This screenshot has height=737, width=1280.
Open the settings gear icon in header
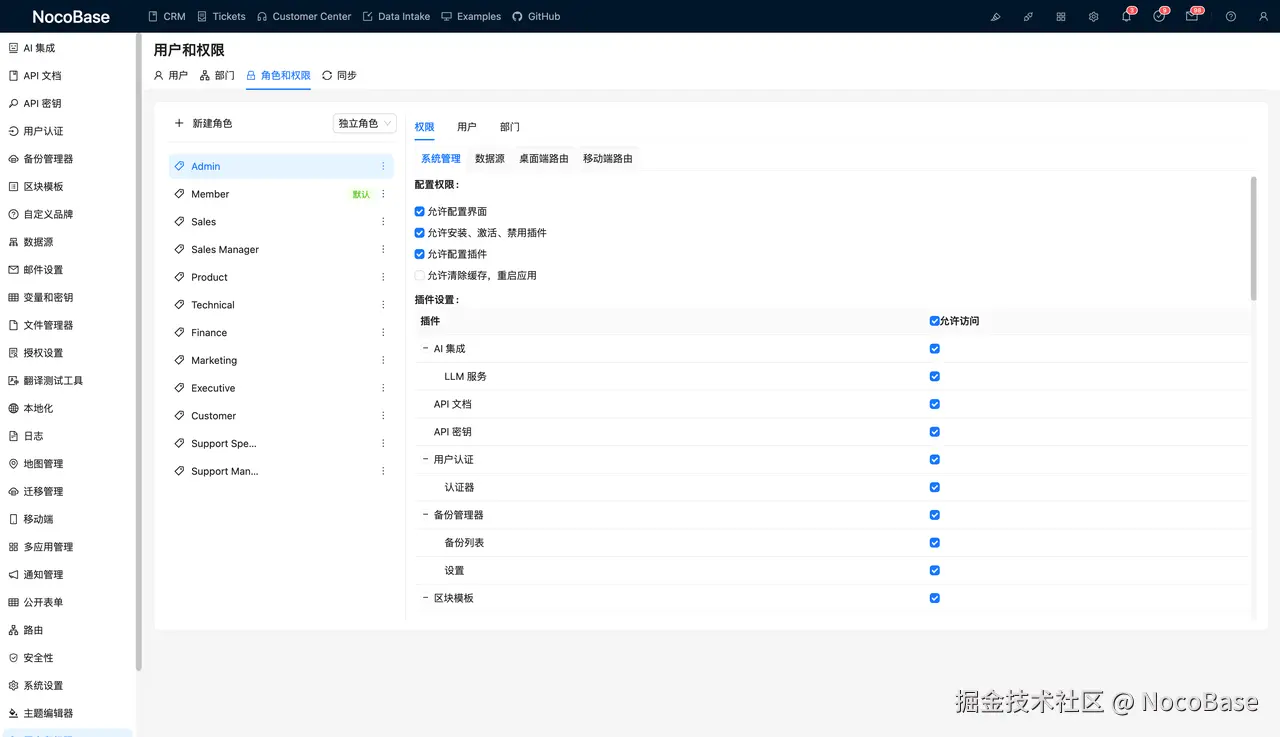pyautogui.click(x=1094, y=16)
